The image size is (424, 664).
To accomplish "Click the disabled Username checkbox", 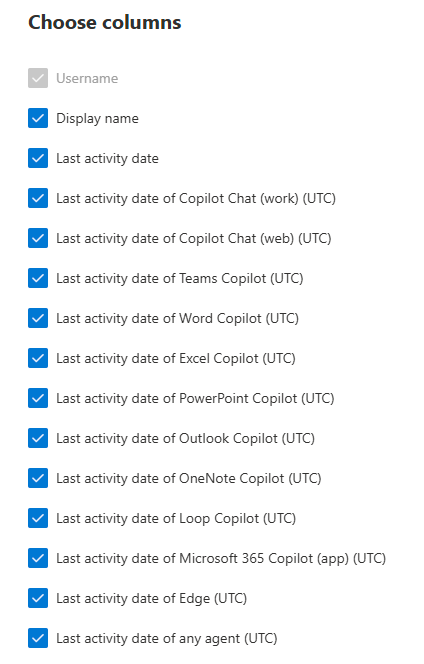I will click(38, 78).
